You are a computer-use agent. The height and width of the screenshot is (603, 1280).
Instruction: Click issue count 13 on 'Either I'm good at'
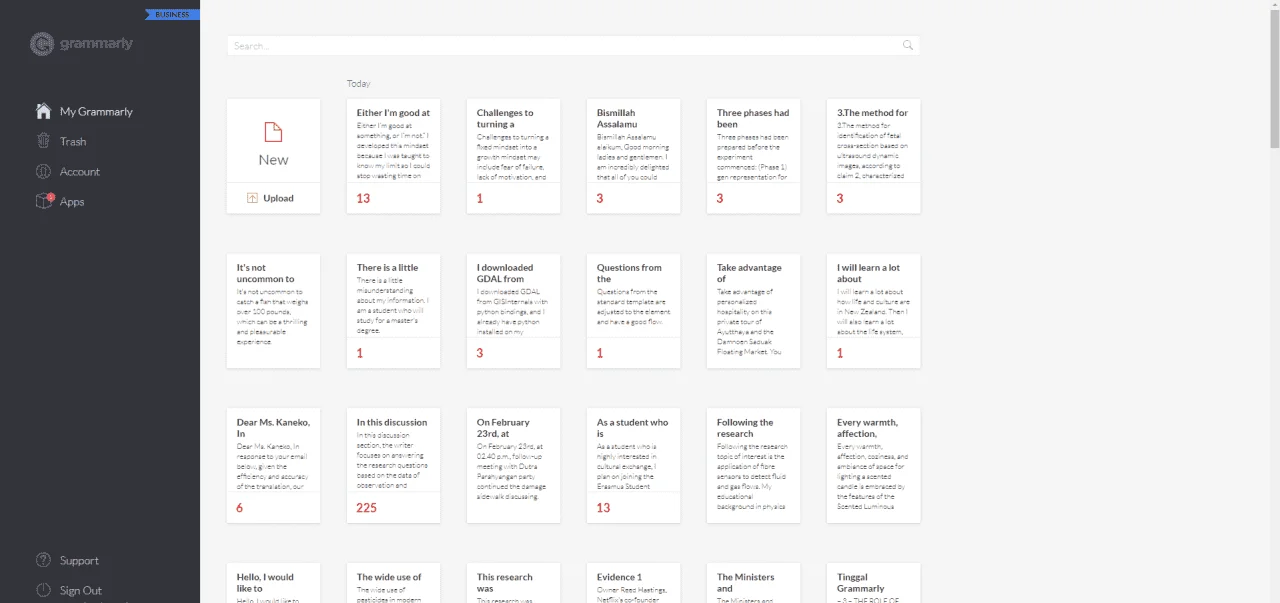tap(363, 198)
